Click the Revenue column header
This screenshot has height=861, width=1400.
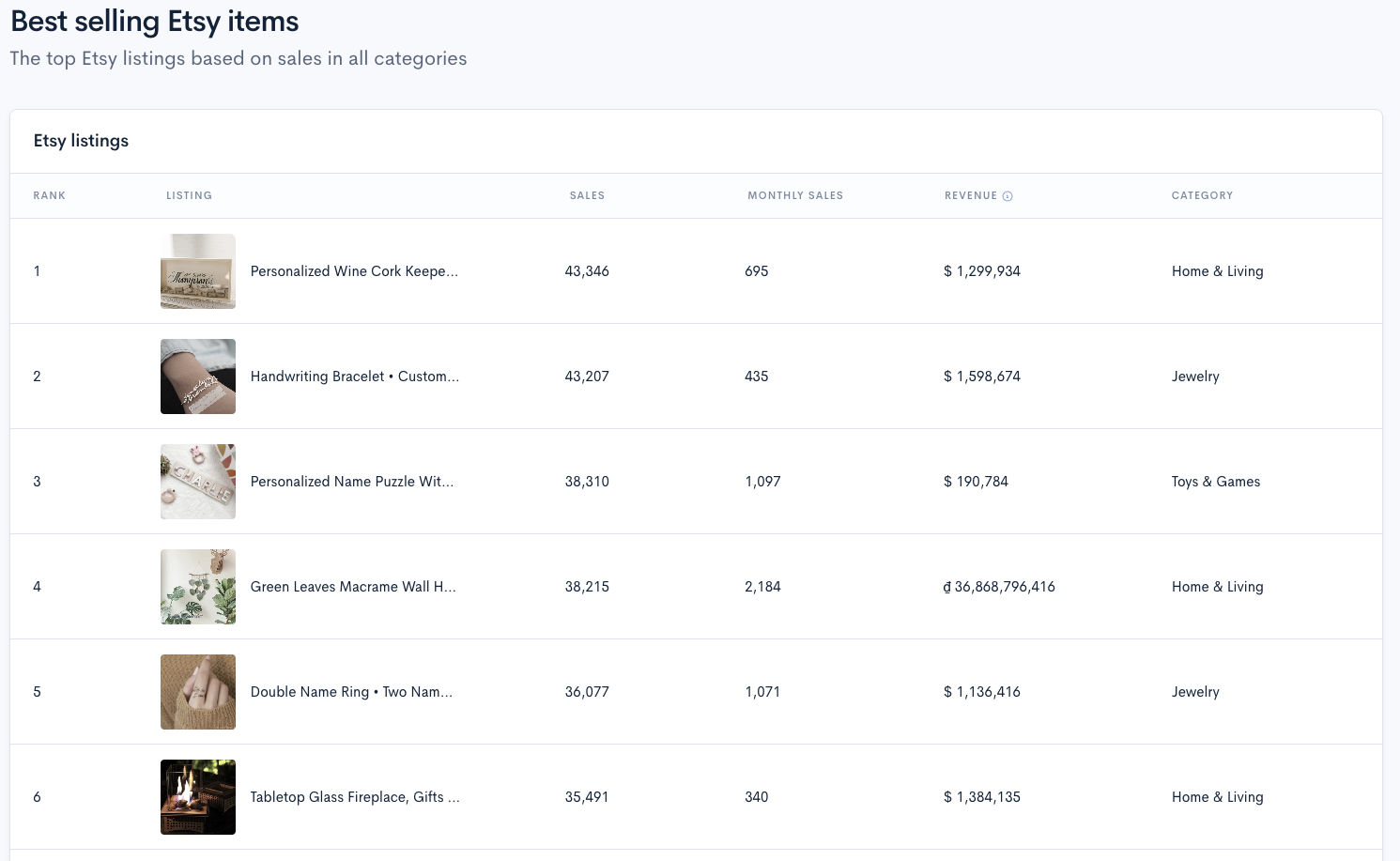pyautogui.click(x=970, y=196)
